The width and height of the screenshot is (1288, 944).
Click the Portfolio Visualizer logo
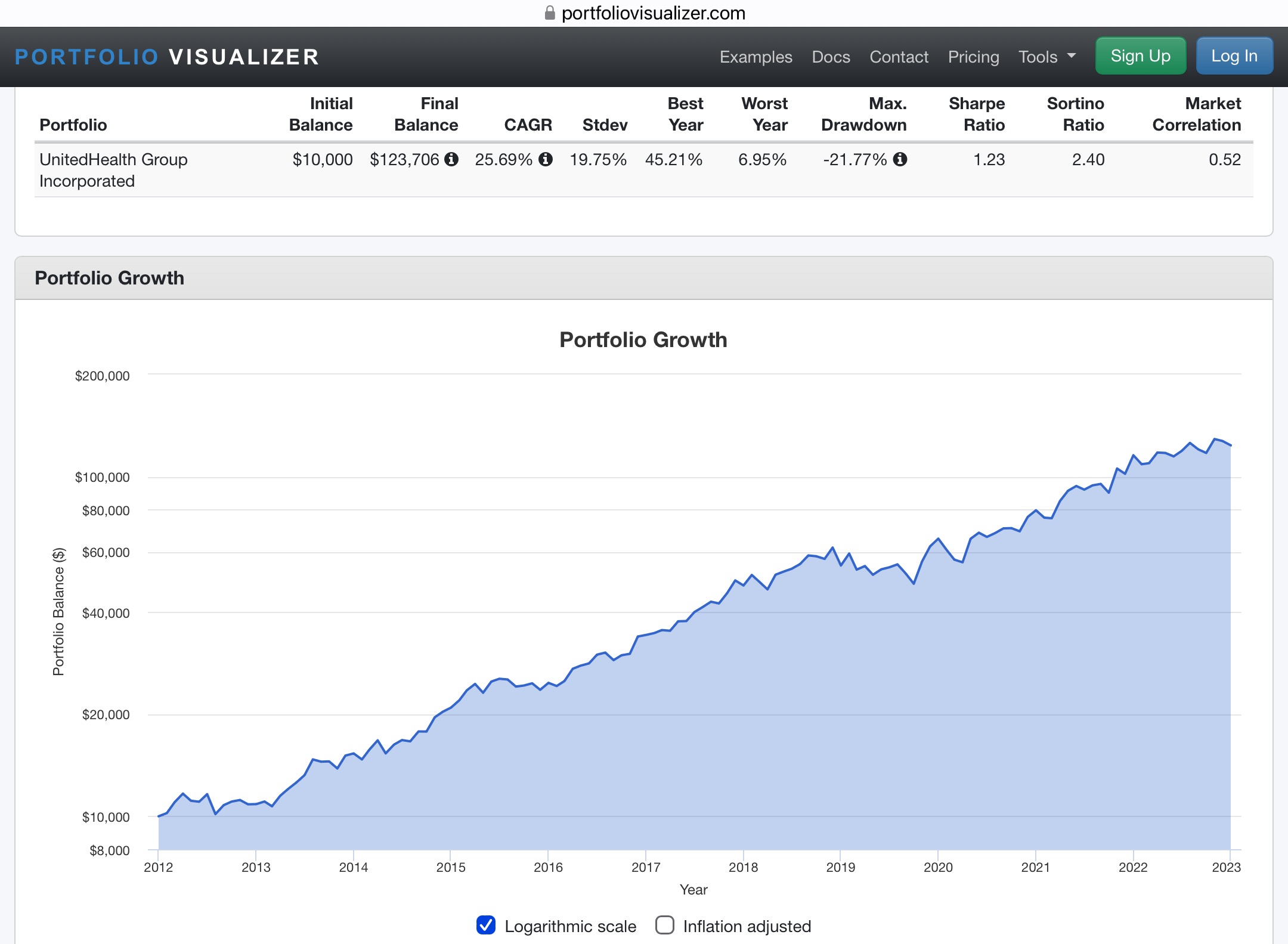(167, 57)
